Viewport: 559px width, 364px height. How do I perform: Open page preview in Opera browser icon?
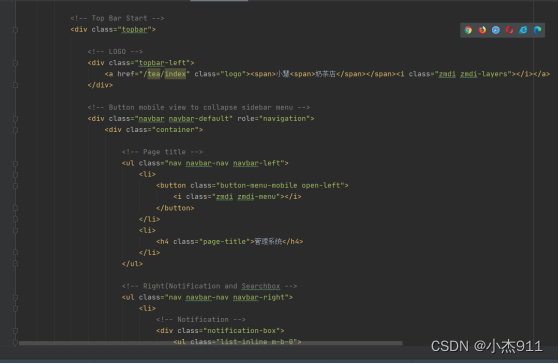pyautogui.click(x=509, y=30)
